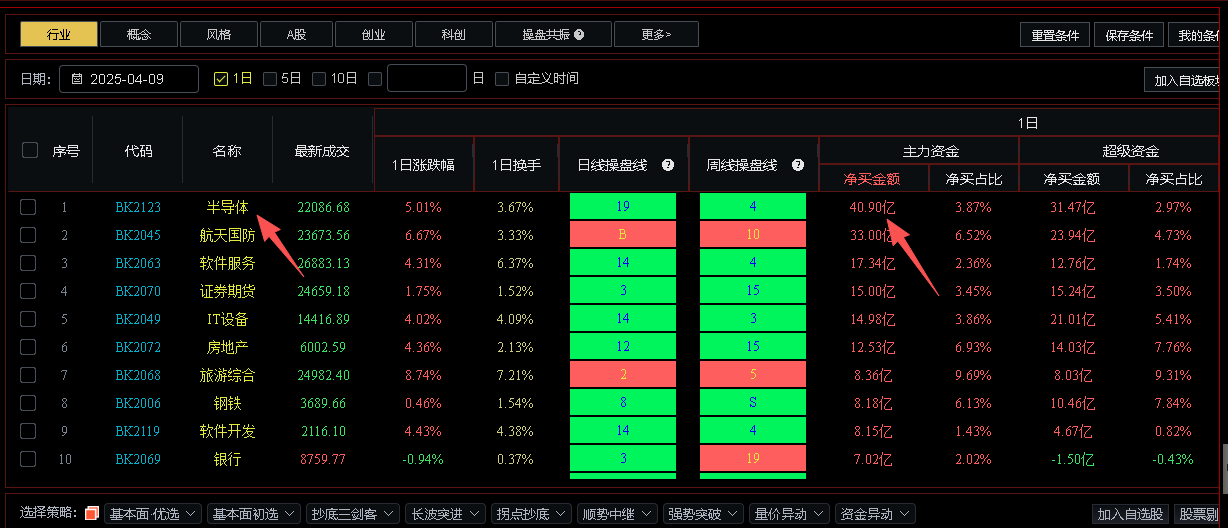1228x528 pixels.
Task: Click the custom days input field
Action: (x=426, y=78)
